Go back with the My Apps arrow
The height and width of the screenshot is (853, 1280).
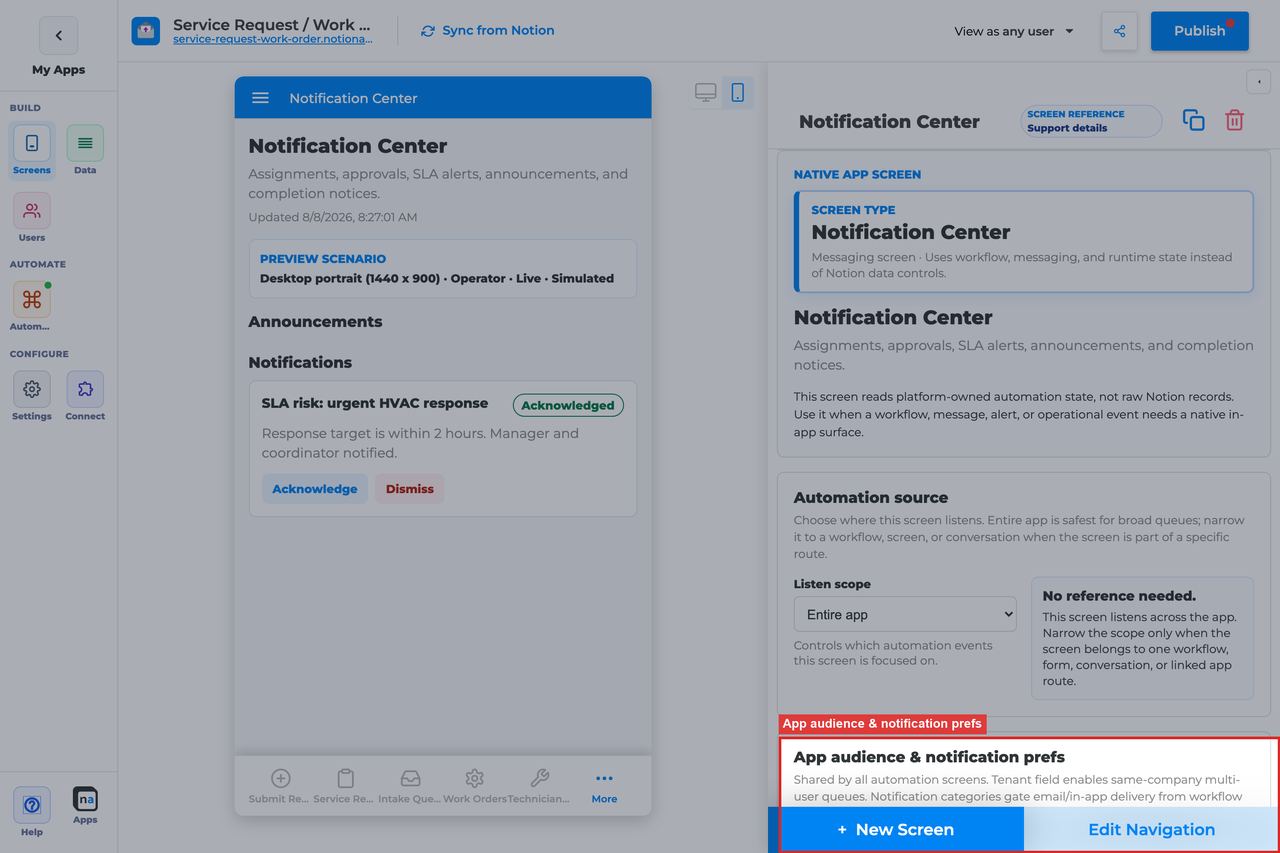tap(58, 35)
